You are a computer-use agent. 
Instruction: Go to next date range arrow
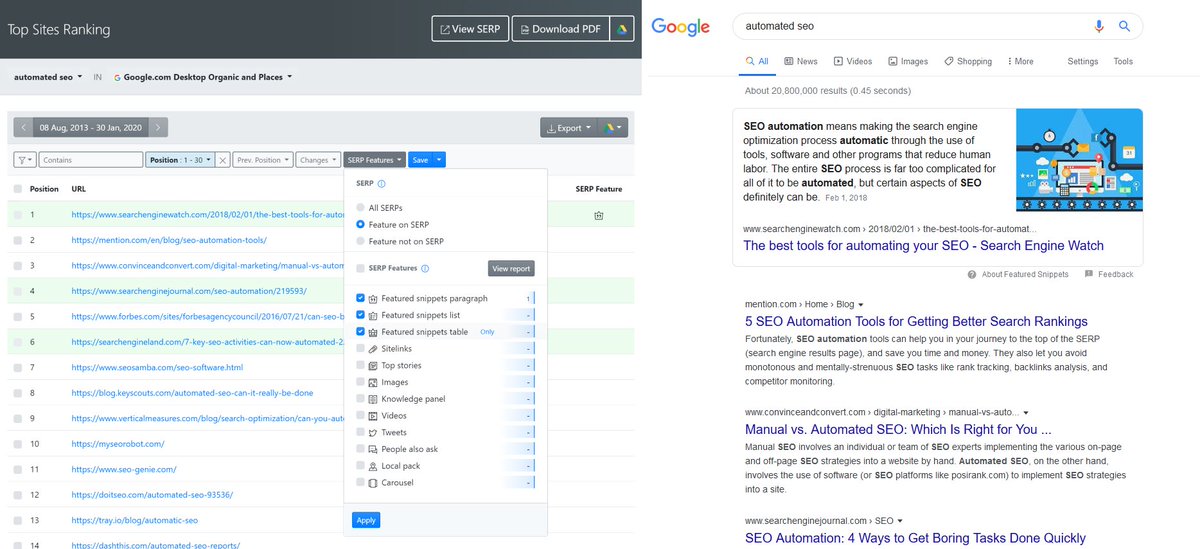point(159,127)
